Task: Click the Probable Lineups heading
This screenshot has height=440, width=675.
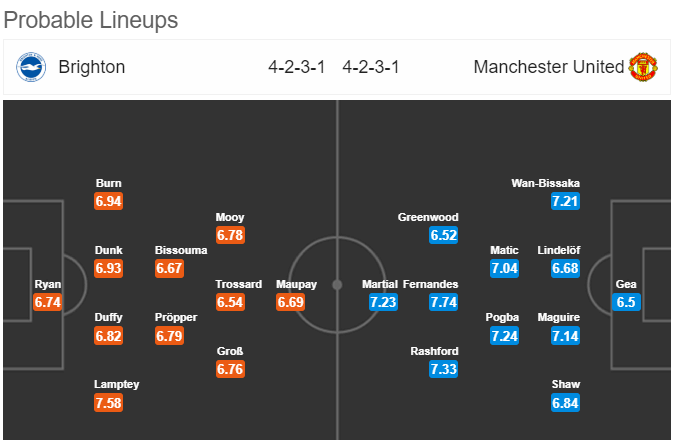Action: click(90, 20)
